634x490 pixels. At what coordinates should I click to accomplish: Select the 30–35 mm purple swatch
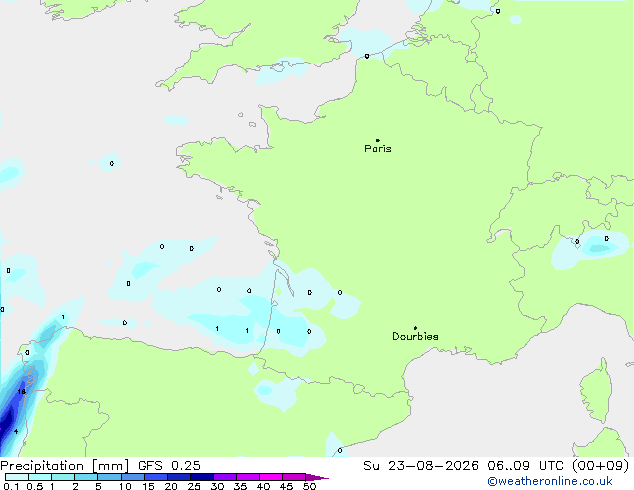click(224, 477)
